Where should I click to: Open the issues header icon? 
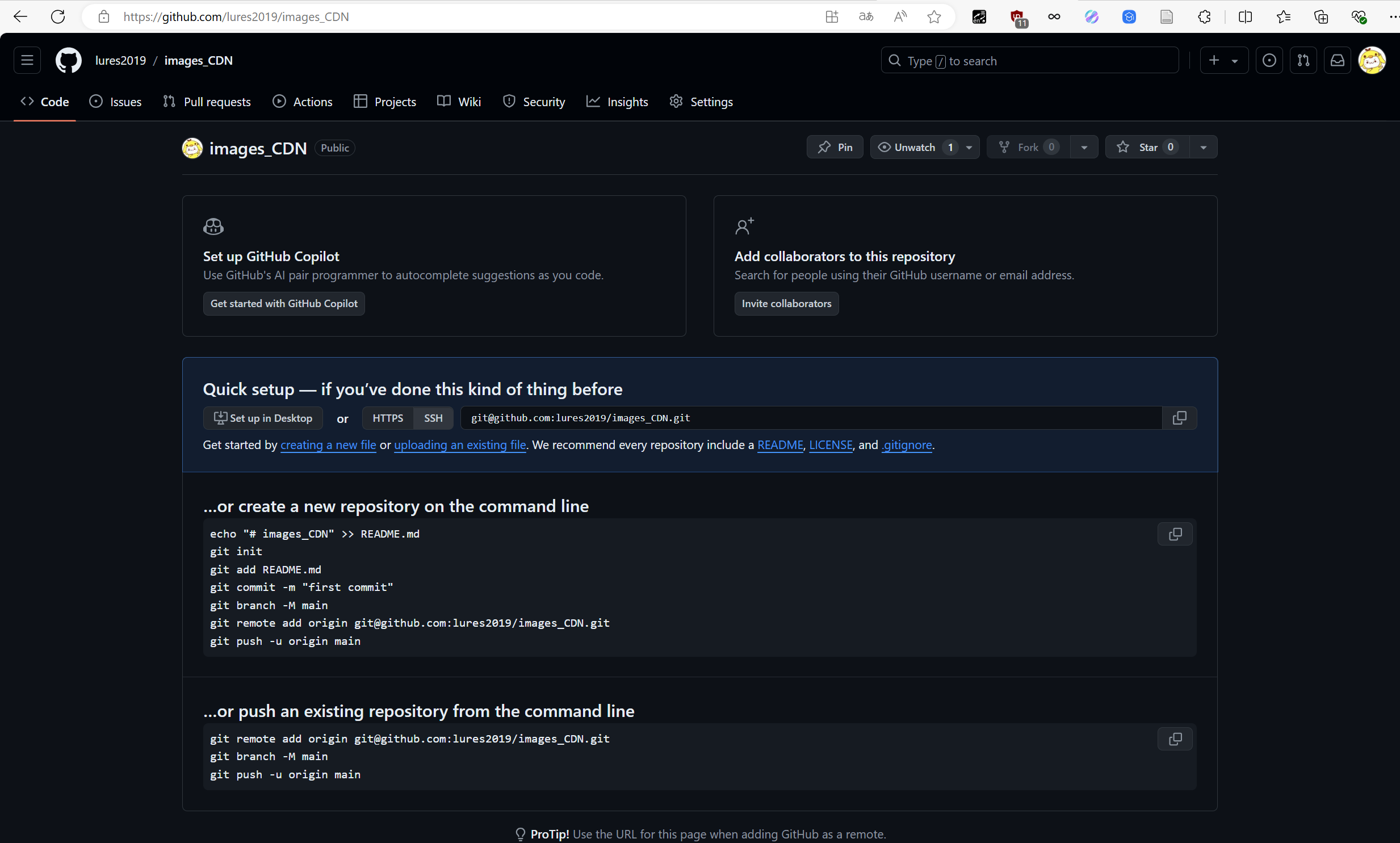point(1269,60)
